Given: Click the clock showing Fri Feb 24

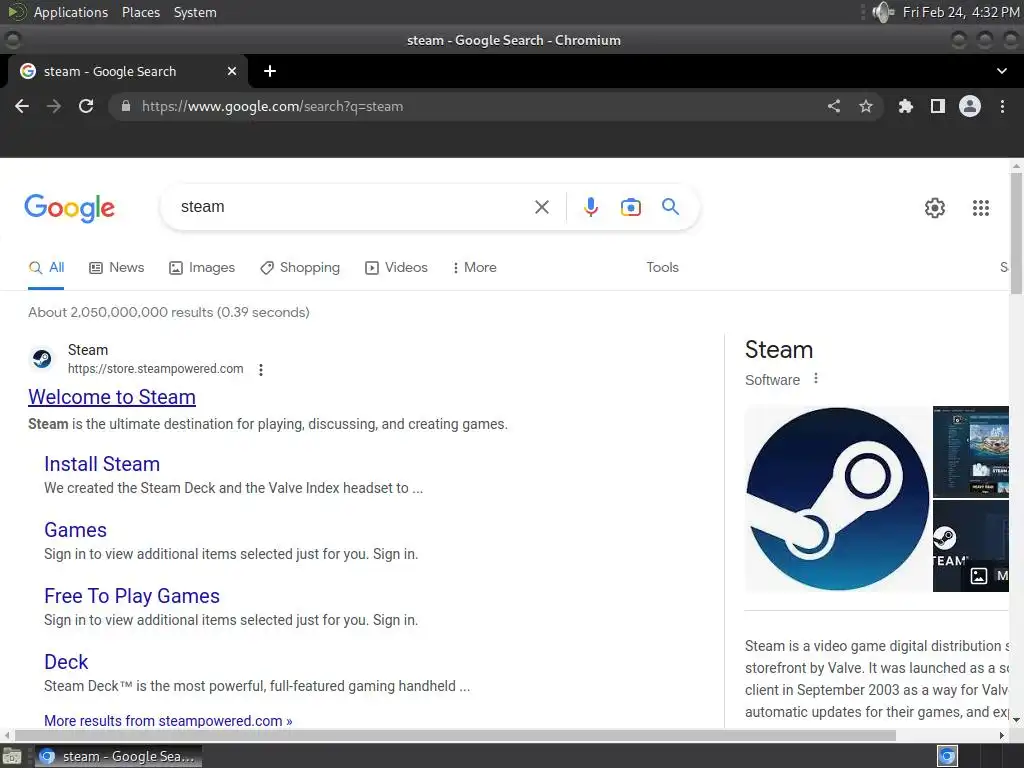Looking at the screenshot, I should pos(961,12).
